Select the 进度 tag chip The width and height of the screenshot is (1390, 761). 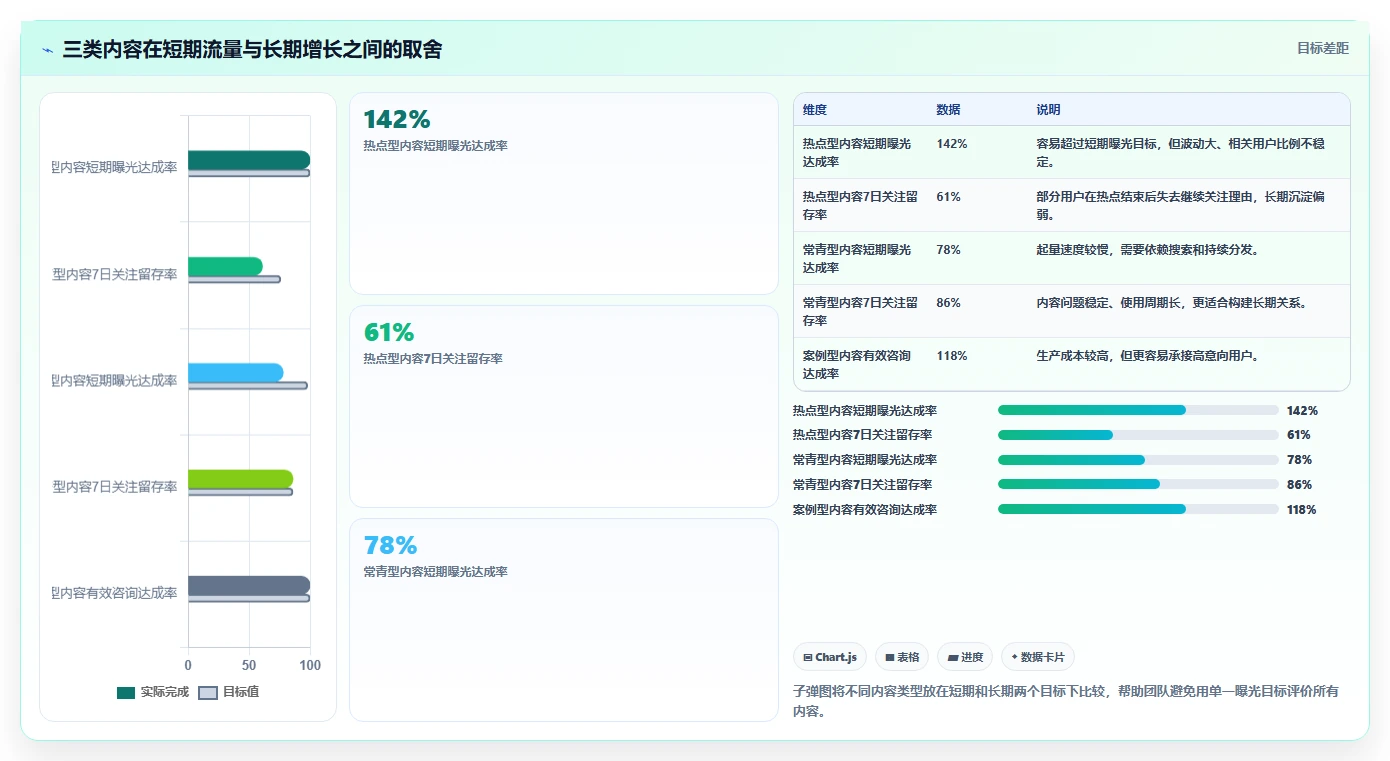[965, 657]
